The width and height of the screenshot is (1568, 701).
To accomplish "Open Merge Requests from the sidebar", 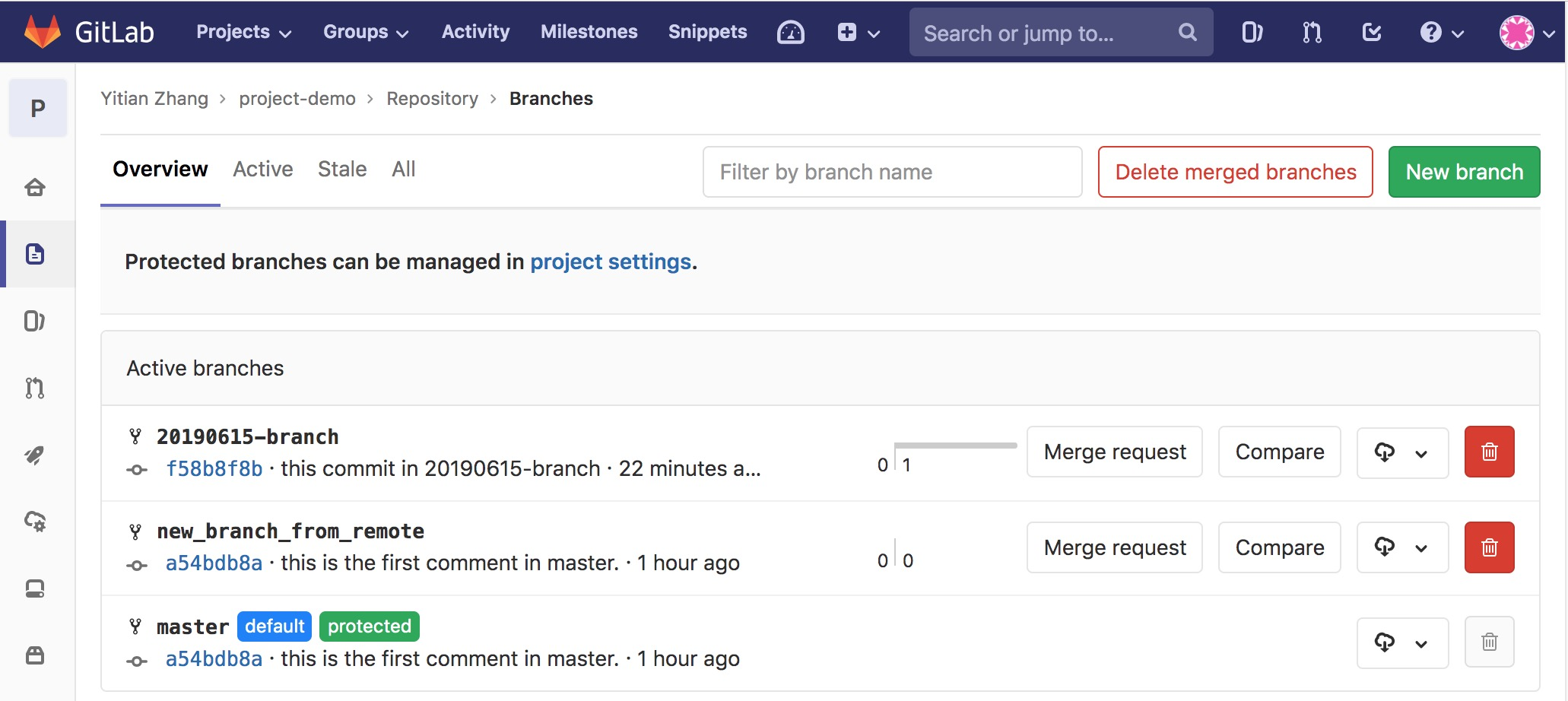I will 35,389.
